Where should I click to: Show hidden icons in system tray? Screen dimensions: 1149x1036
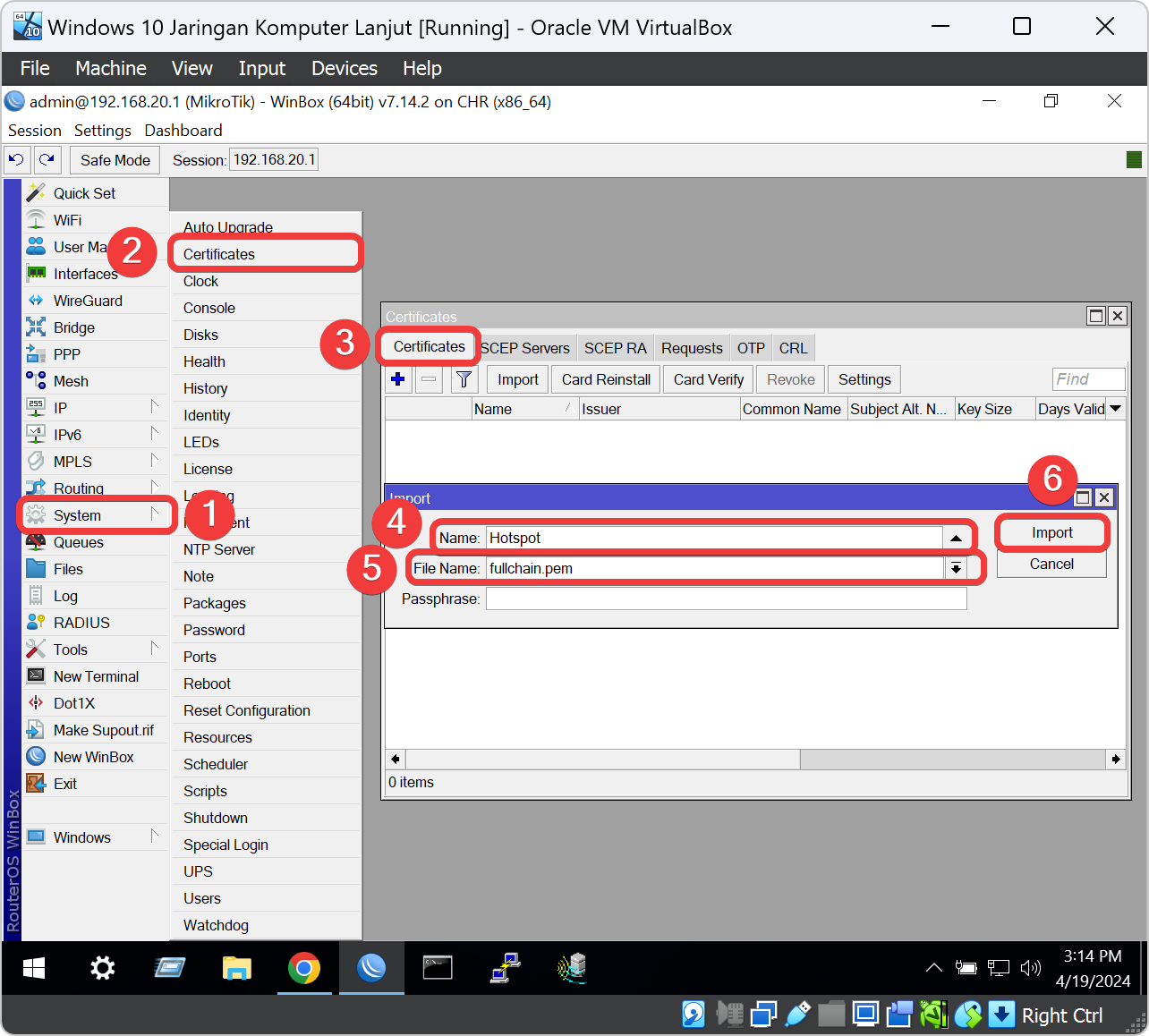(933, 968)
